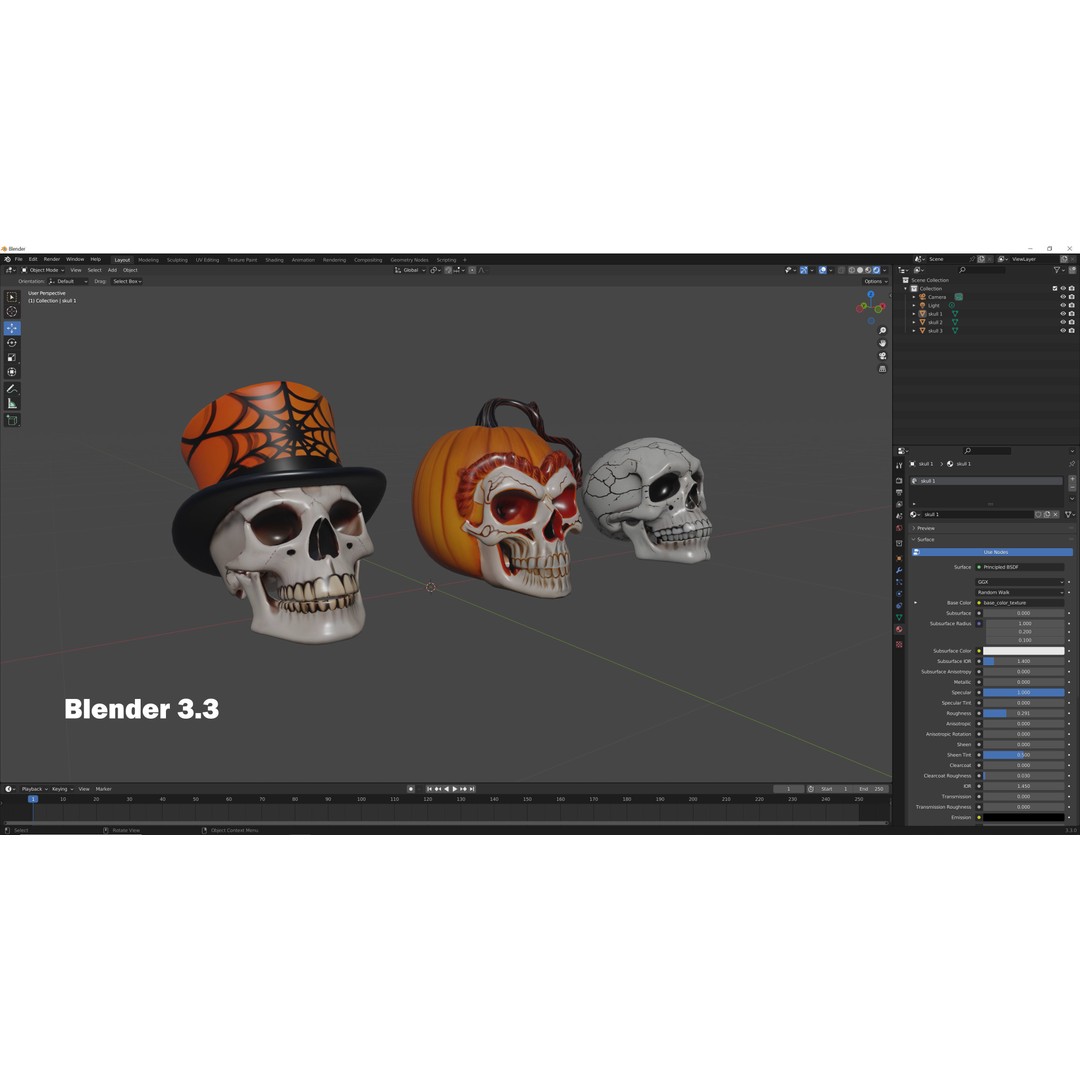Screen dimensions: 1080x1080
Task: Open the Render properties tab
Action: point(899,481)
